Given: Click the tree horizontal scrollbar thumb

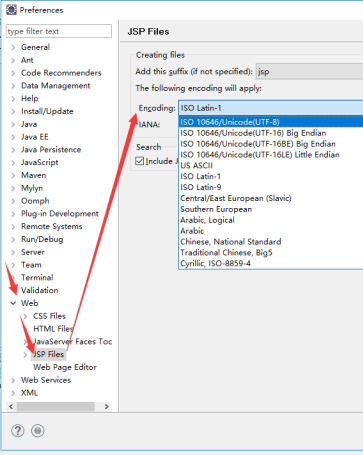Looking at the screenshot, I should [x=56, y=407].
